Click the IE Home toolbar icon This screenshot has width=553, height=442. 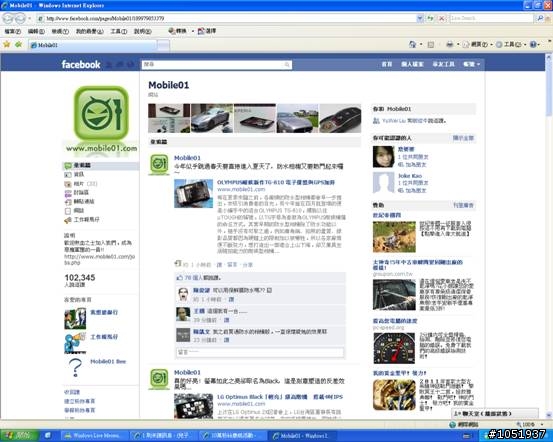[412, 44]
